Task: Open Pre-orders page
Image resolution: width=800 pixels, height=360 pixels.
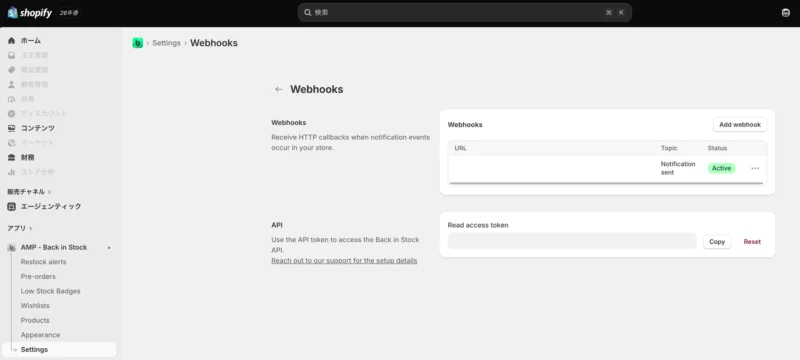Action: [38, 276]
